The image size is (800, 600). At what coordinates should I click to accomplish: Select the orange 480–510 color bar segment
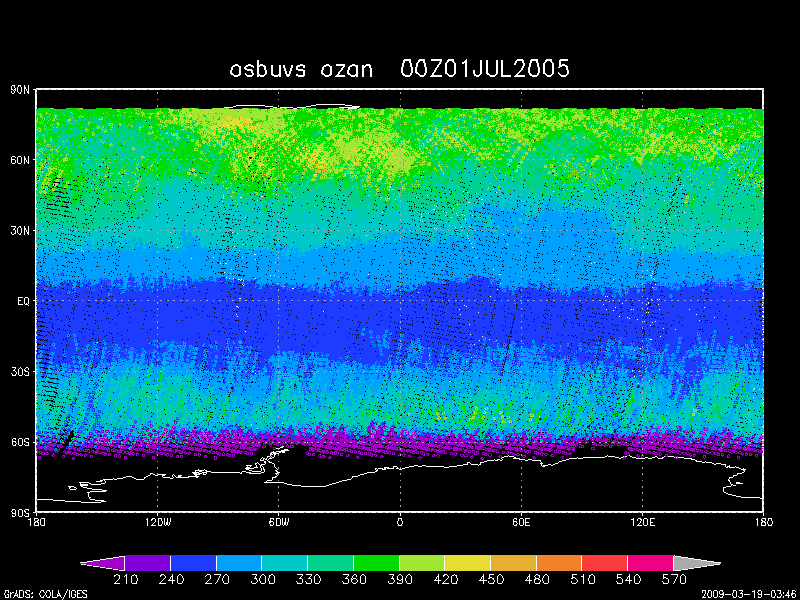click(559, 563)
